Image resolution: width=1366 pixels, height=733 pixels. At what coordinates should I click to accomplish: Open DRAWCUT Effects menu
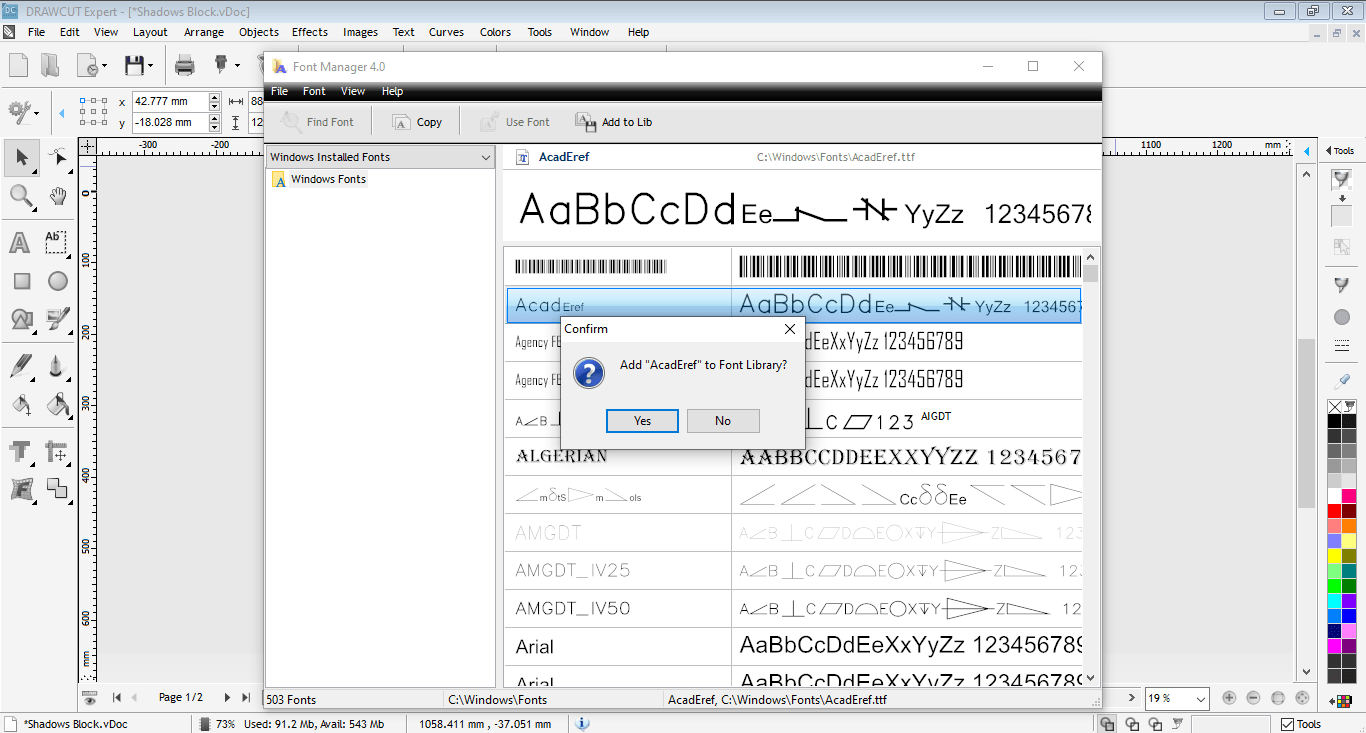(x=310, y=32)
